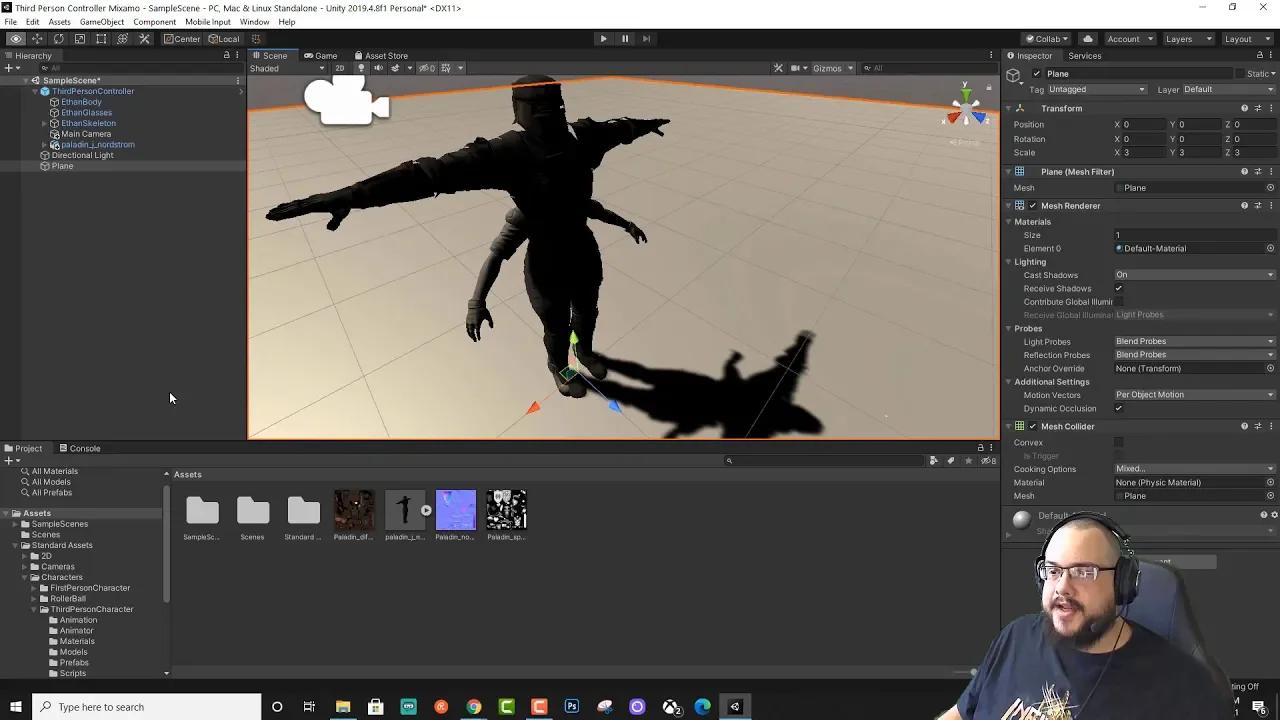
Task: Select the Move tool in the toolbar
Action: [37, 38]
